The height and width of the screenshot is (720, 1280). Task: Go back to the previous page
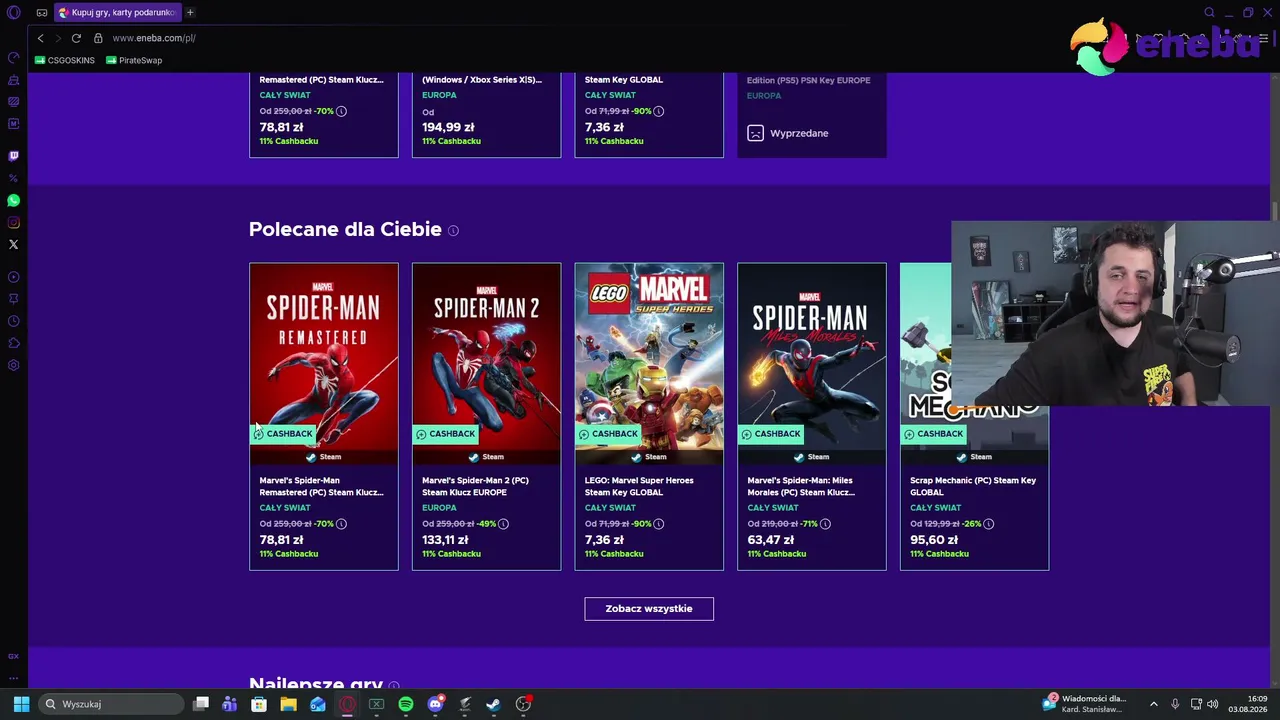pyautogui.click(x=40, y=38)
